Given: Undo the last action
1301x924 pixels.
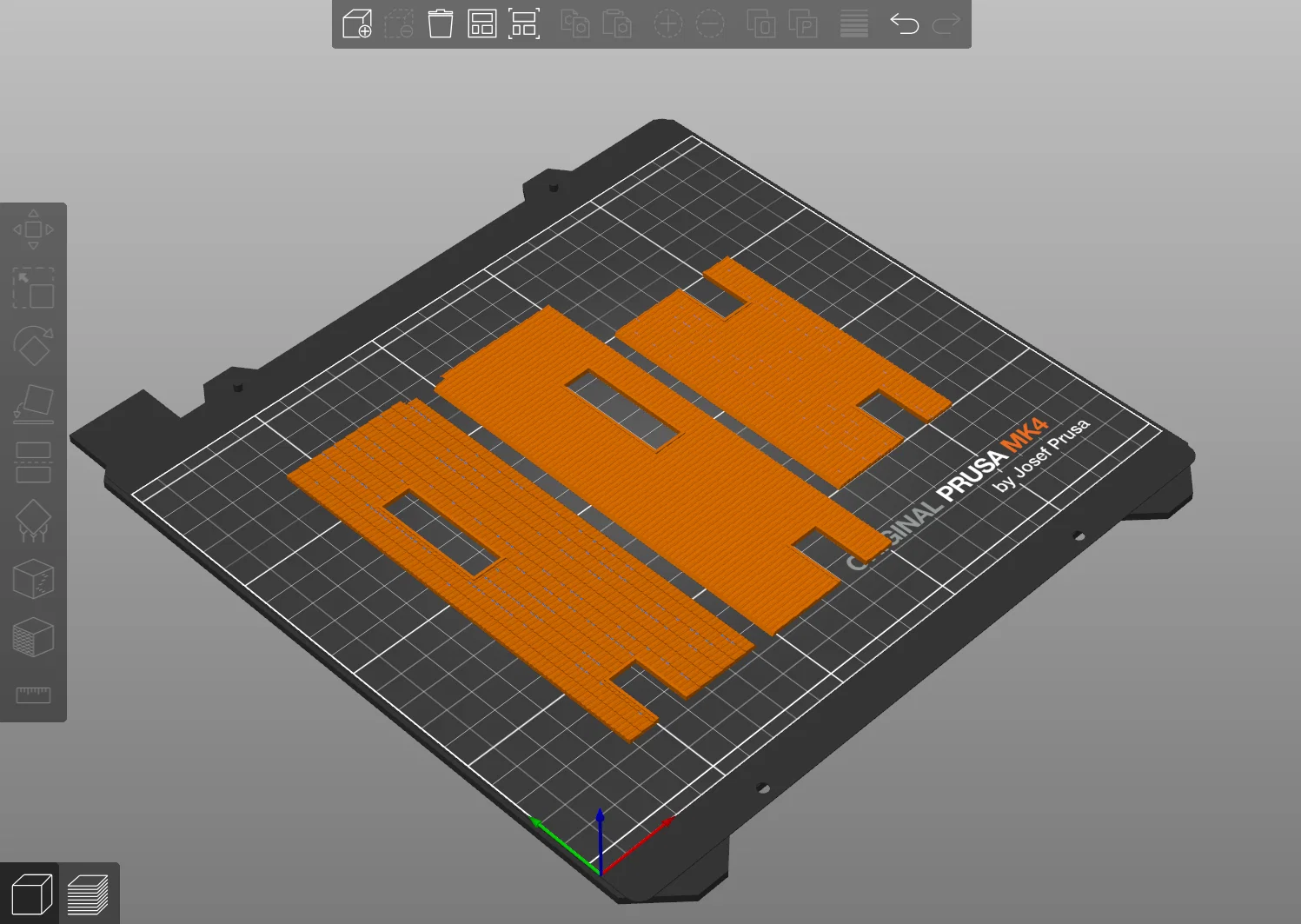Looking at the screenshot, I should (x=905, y=23).
